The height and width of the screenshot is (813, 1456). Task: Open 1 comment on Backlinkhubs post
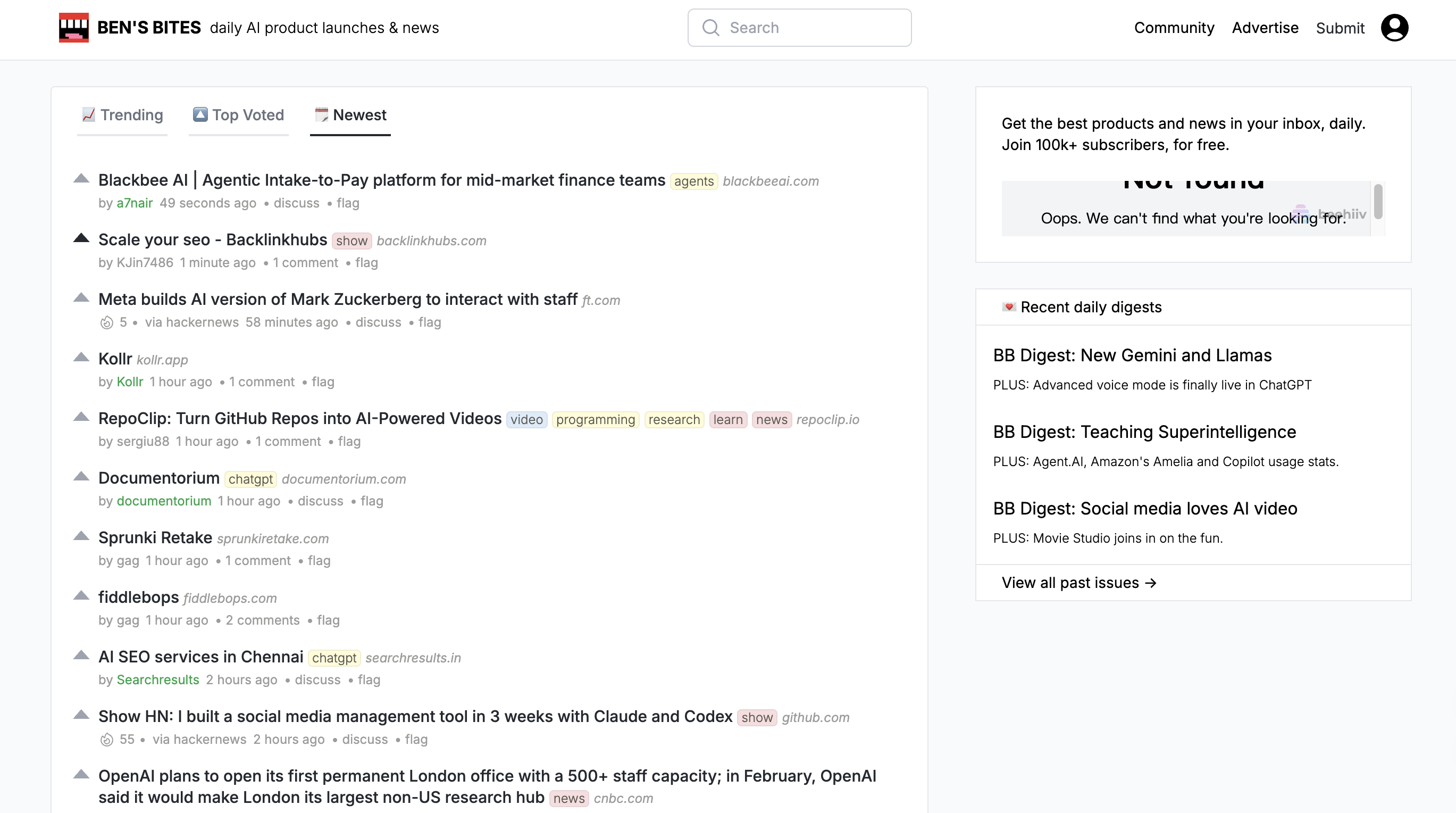tap(305, 262)
